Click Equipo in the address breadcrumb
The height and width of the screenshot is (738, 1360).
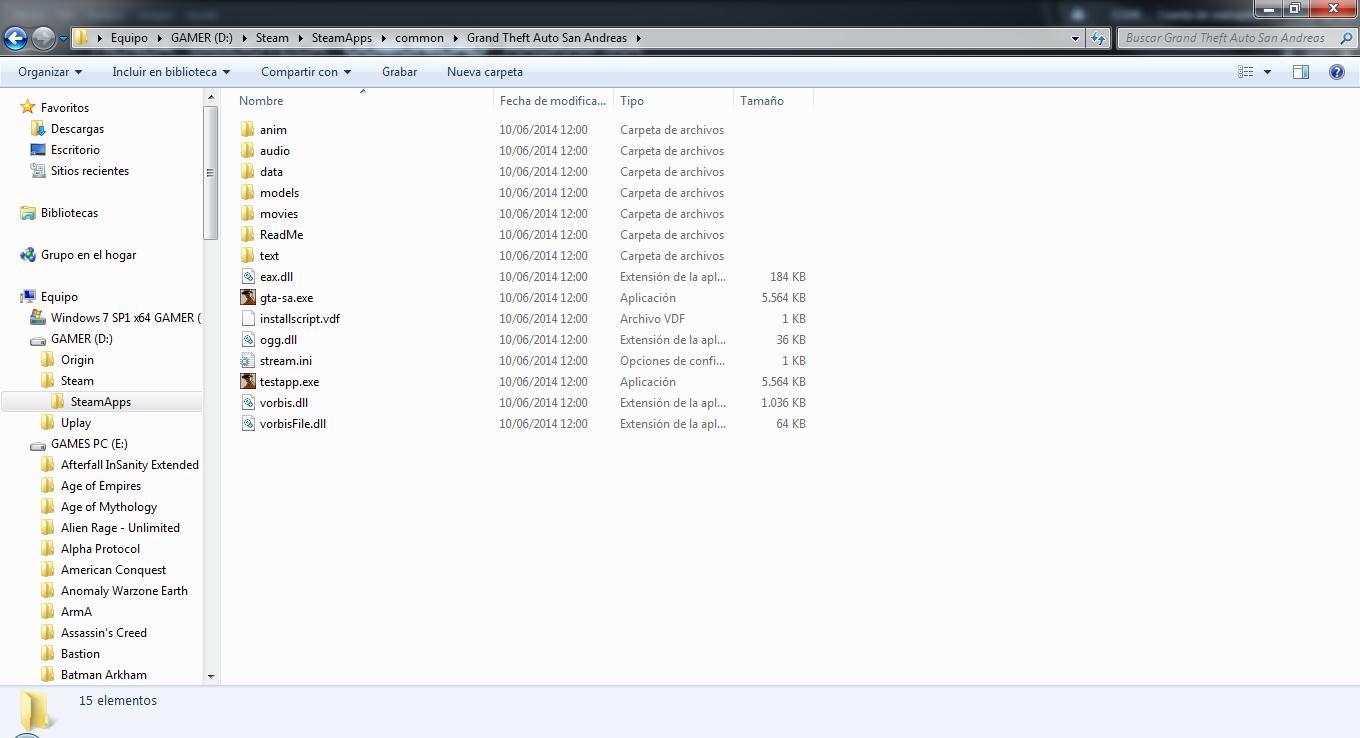(129, 38)
